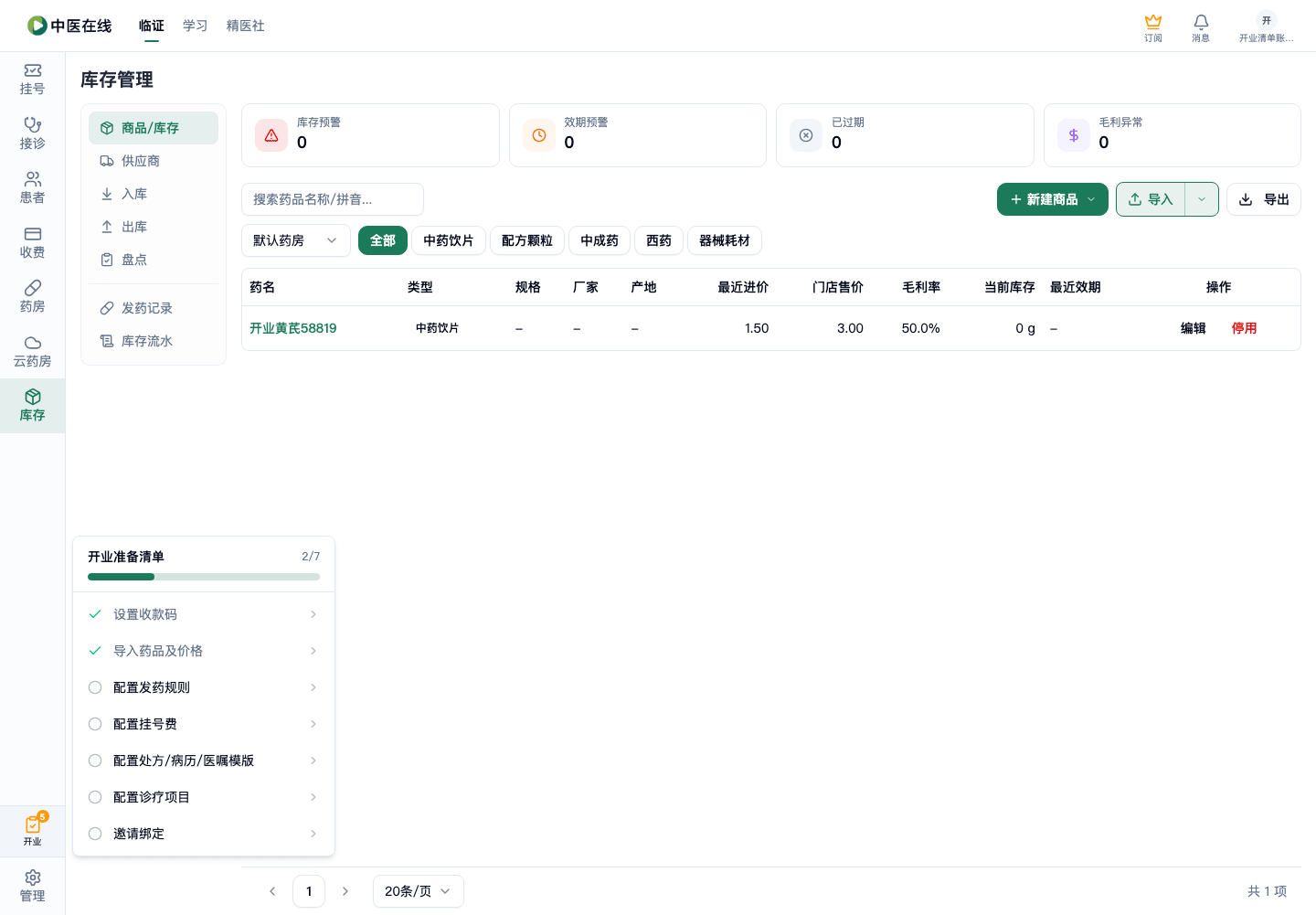
Task: Expand 邀请绑定 row chevron
Action: (313, 834)
